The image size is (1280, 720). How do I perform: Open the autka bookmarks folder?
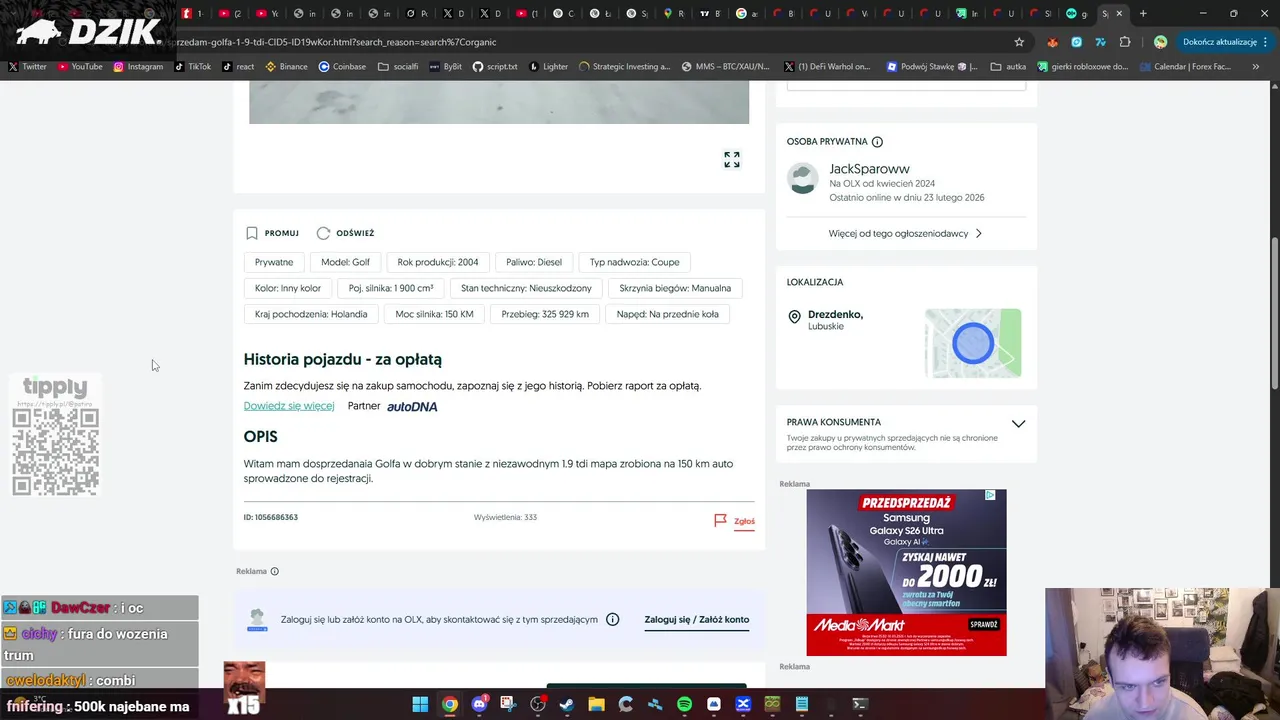coord(1008,66)
